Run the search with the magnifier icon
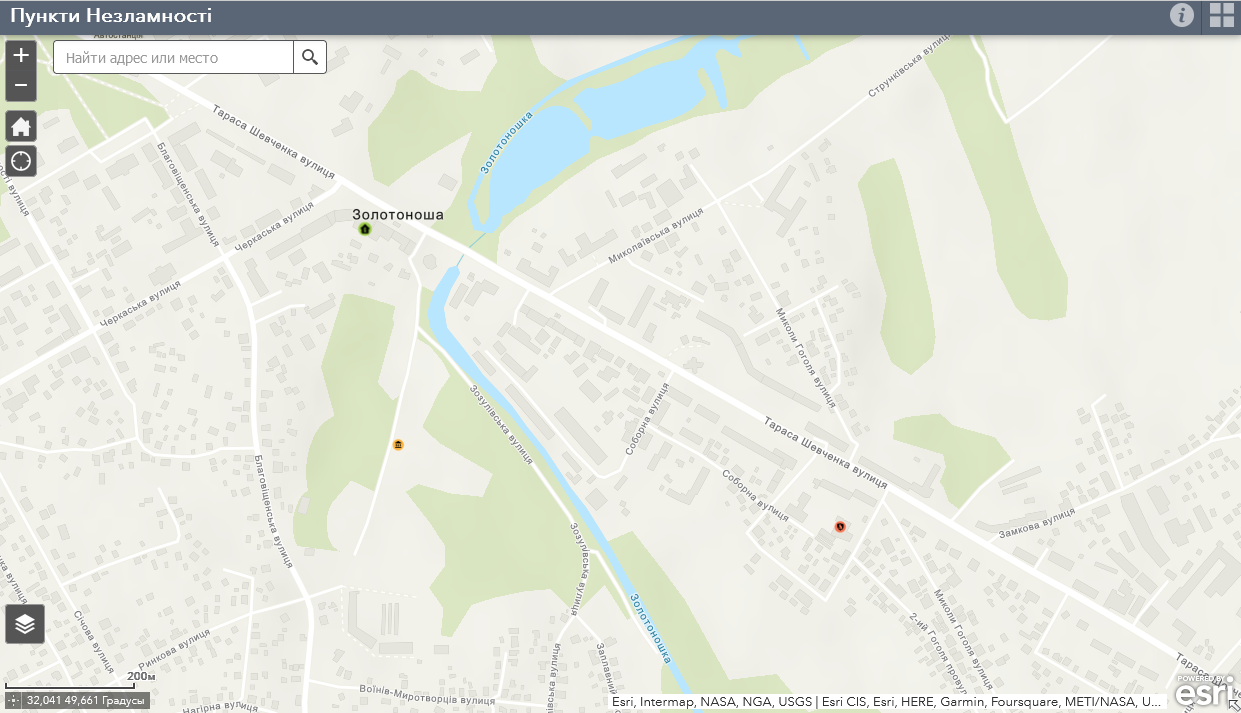Screen dimensions: 1241x713 click(x=310, y=57)
